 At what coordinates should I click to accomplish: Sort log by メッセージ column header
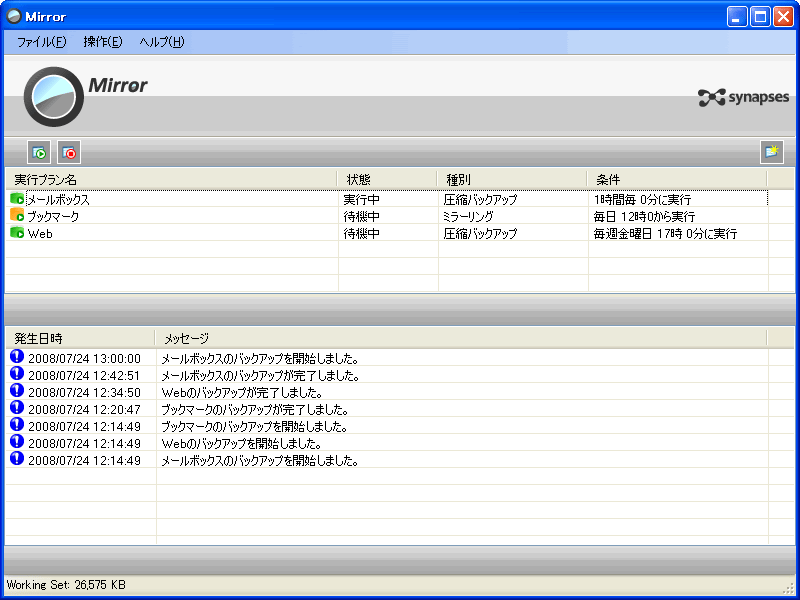click(461, 338)
